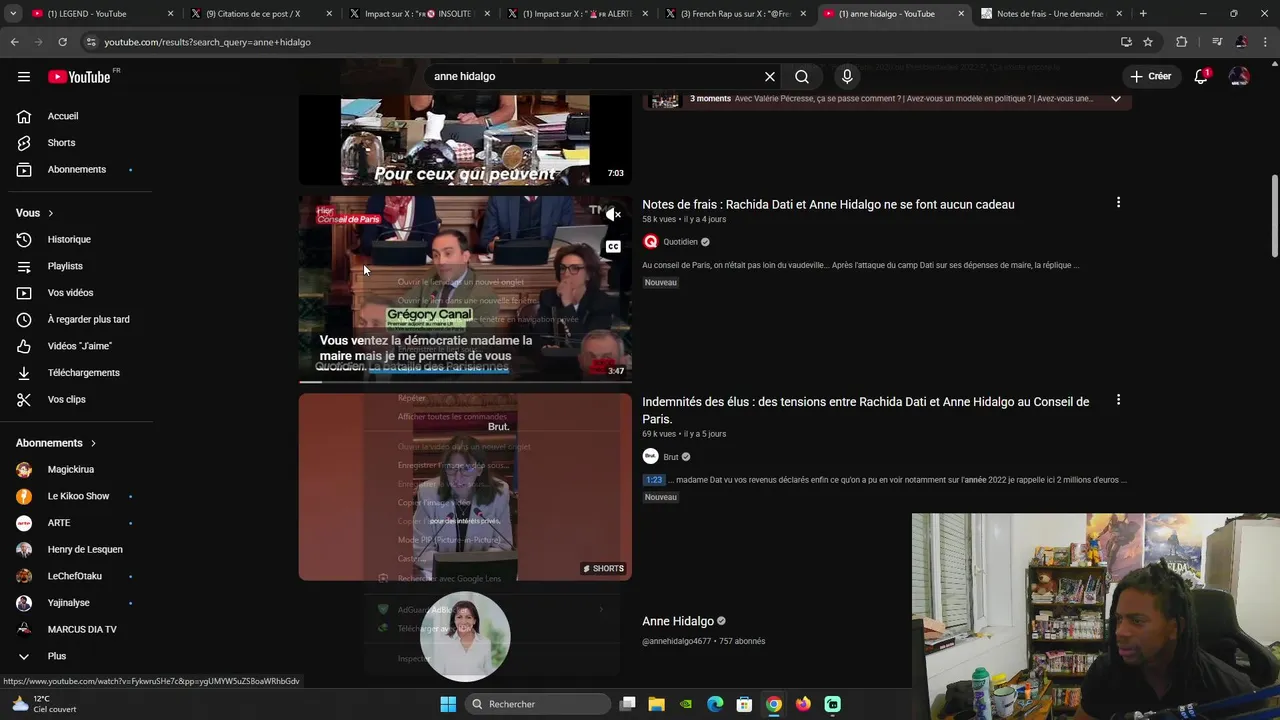Open the YouTube hamburger guide menu

pyautogui.click(x=24, y=77)
